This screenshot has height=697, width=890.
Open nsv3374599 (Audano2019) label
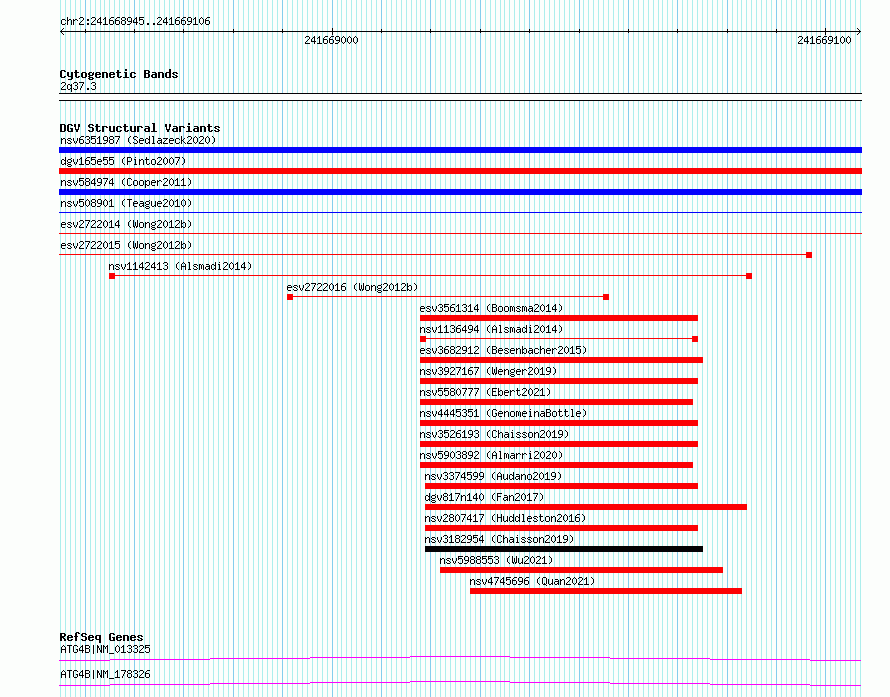(x=493, y=476)
